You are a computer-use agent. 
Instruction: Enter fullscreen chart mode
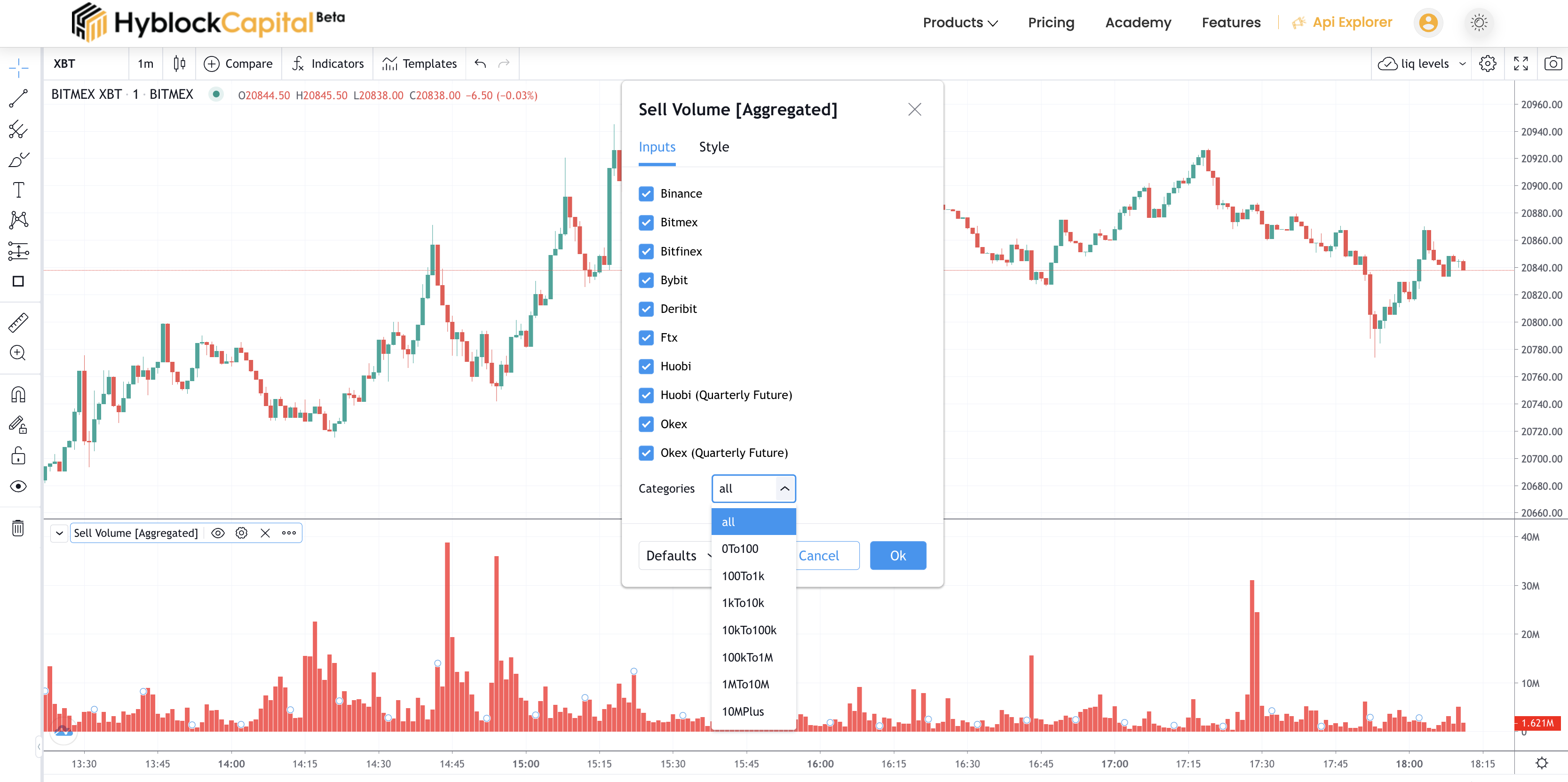point(1520,64)
